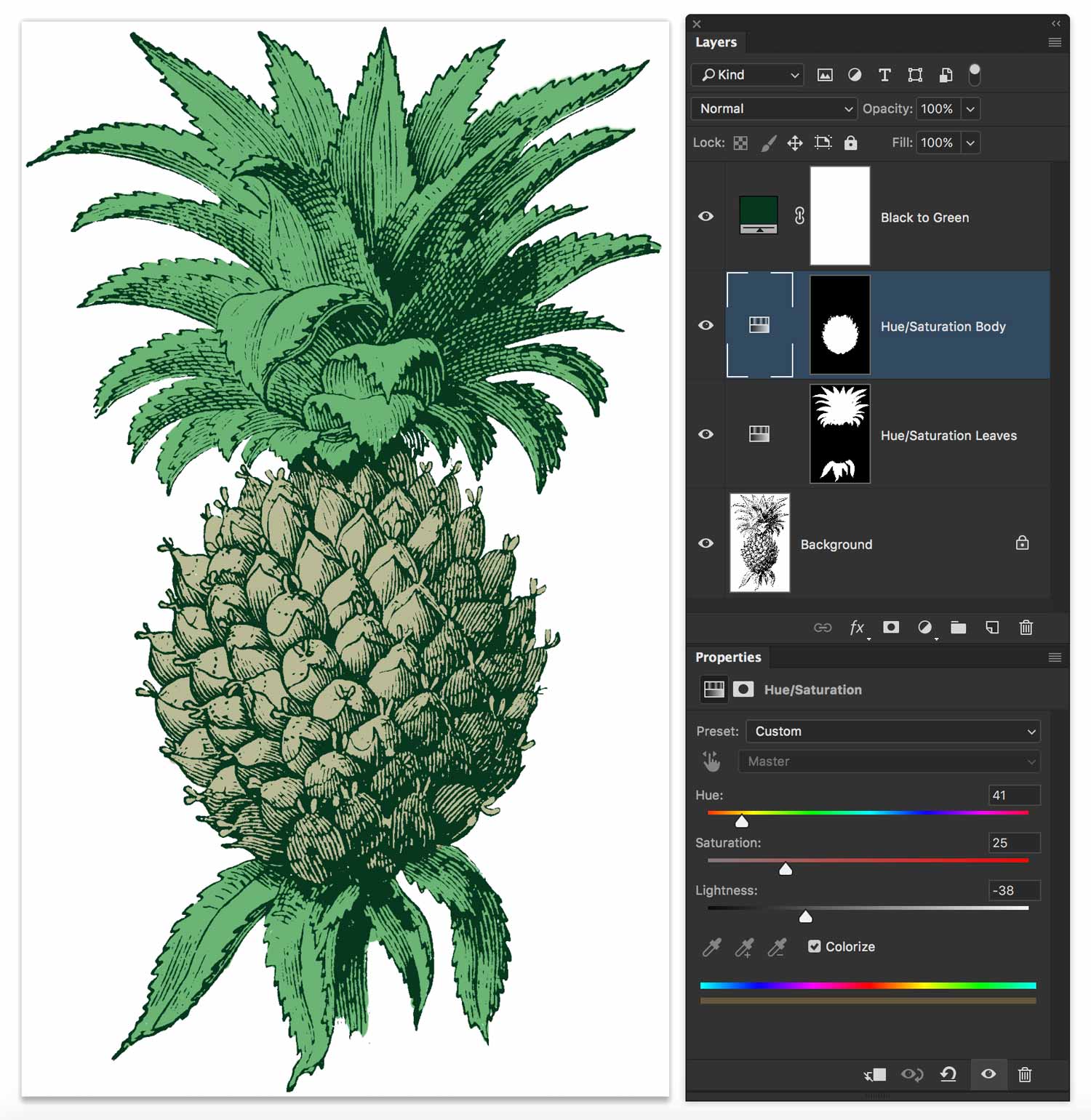Image resolution: width=1091 pixels, height=1120 pixels.
Task: View previous state icon in Properties
Action: pos(912,1075)
